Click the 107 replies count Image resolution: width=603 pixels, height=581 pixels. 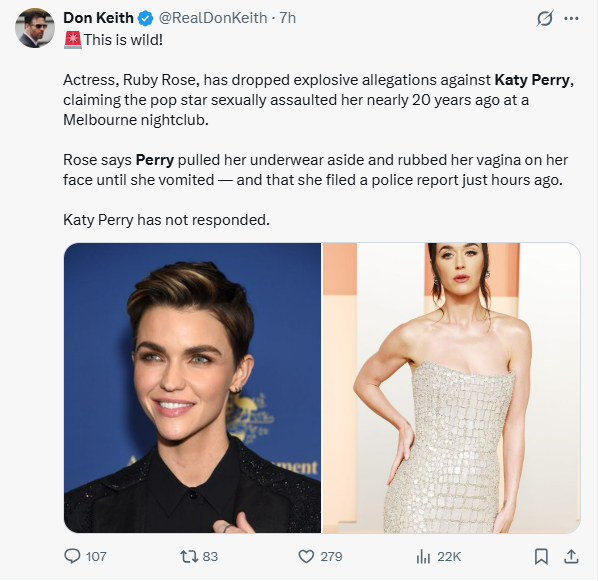[x=96, y=556]
